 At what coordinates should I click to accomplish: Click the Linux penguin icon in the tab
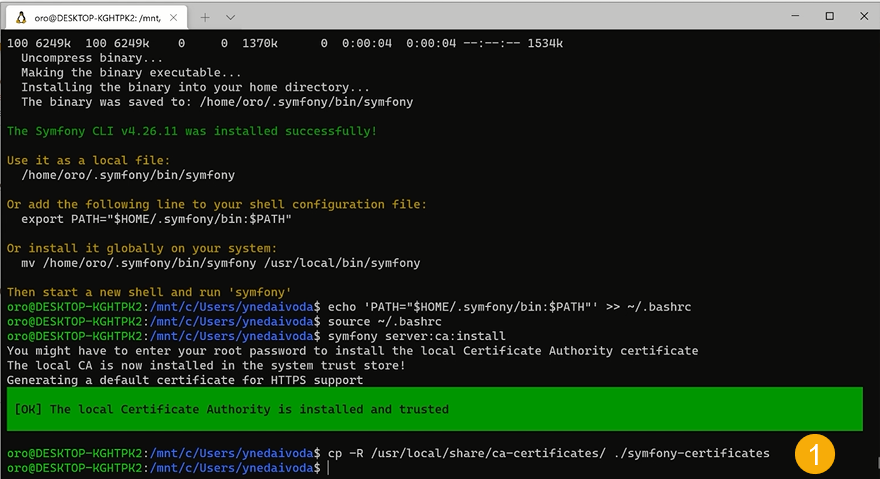pyautogui.click(x=18, y=17)
